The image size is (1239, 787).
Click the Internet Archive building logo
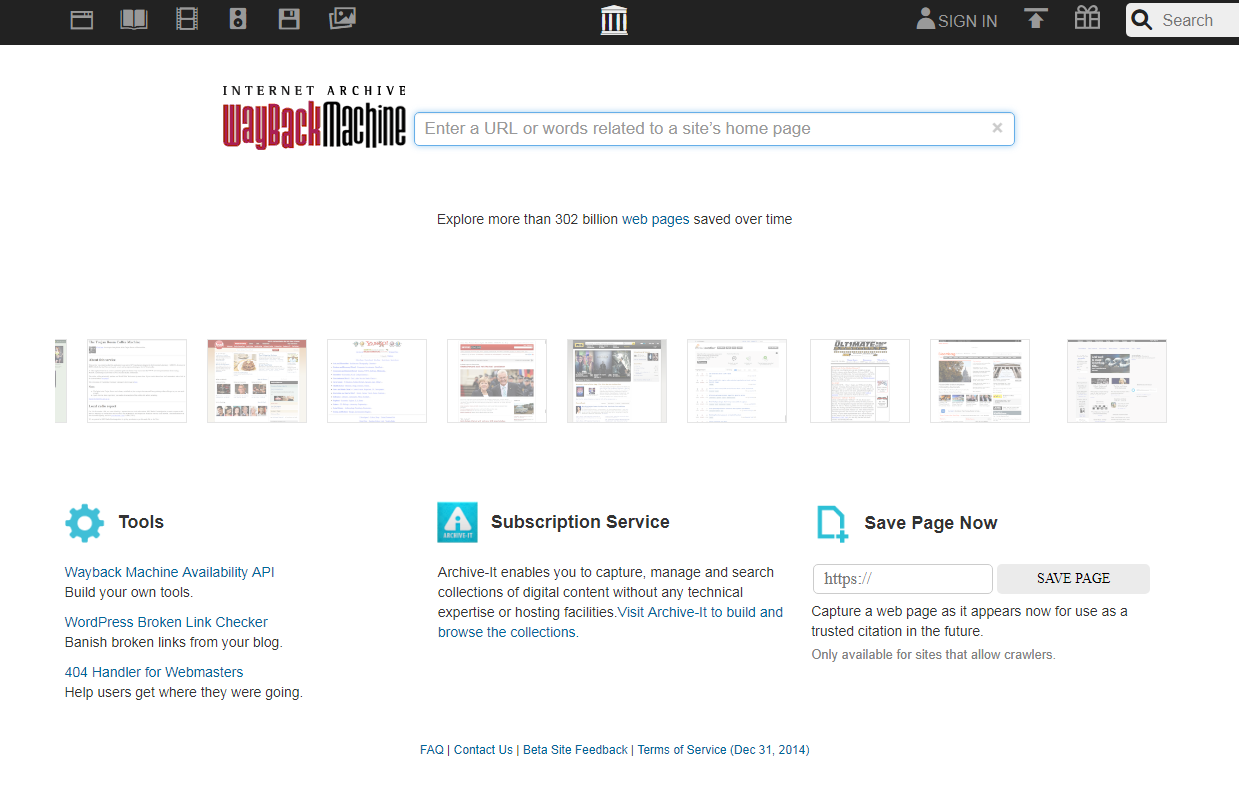[x=614, y=20]
